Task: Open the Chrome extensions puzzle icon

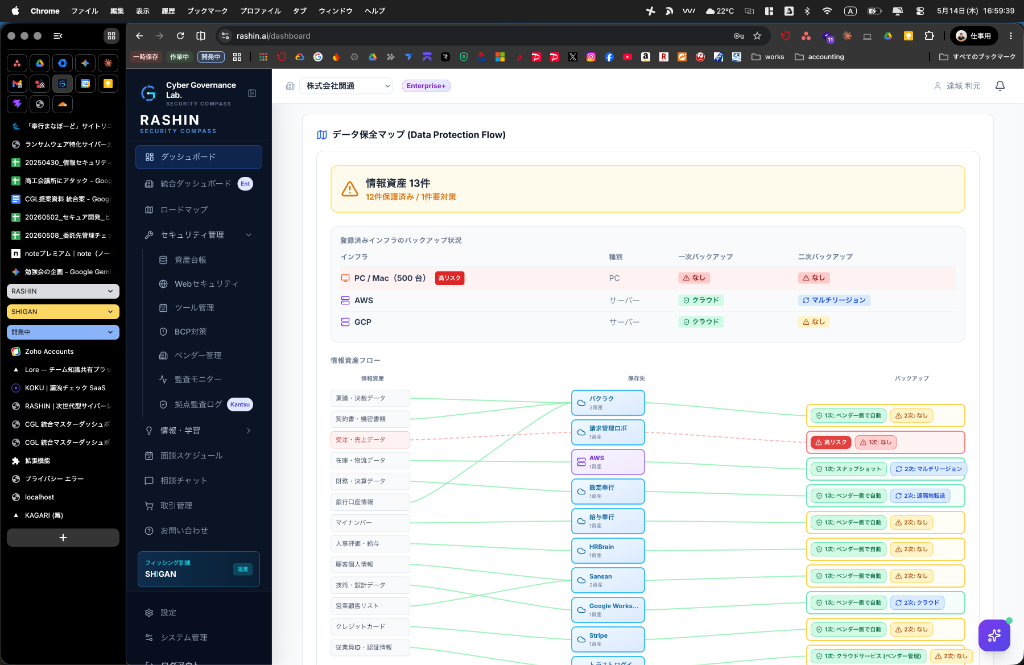Action: point(929,36)
